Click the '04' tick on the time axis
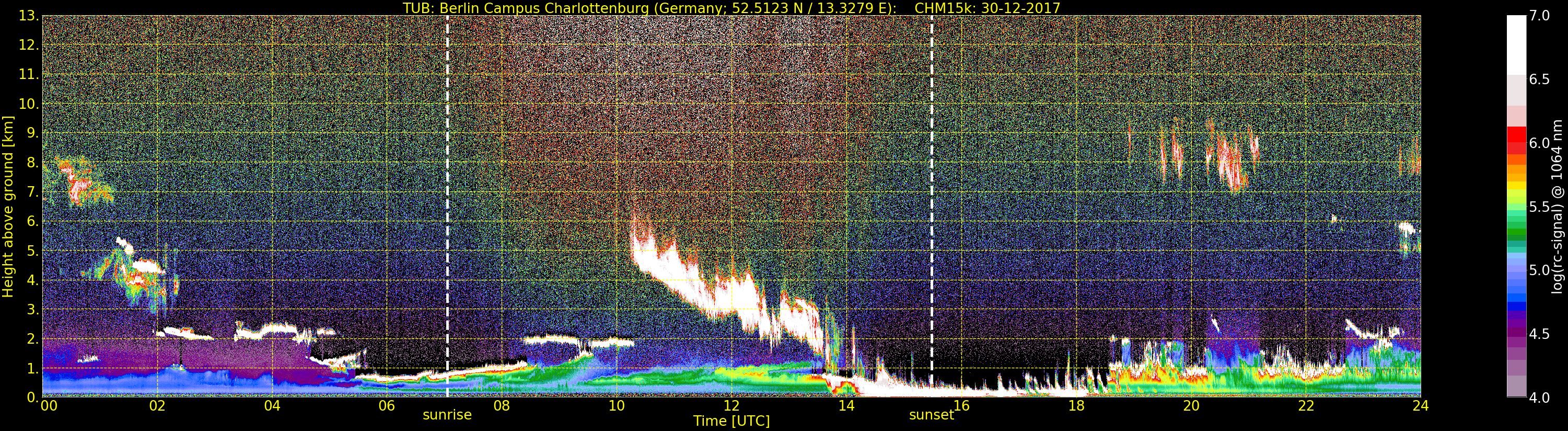 [x=272, y=405]
